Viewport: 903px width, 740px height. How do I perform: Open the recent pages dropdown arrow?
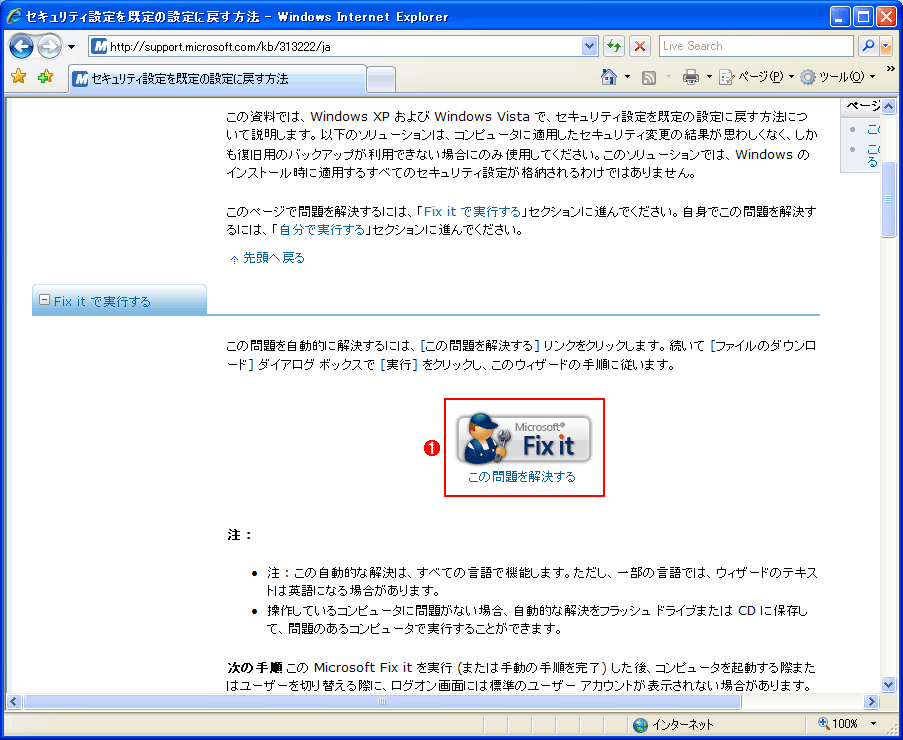[x=71, y=47]
